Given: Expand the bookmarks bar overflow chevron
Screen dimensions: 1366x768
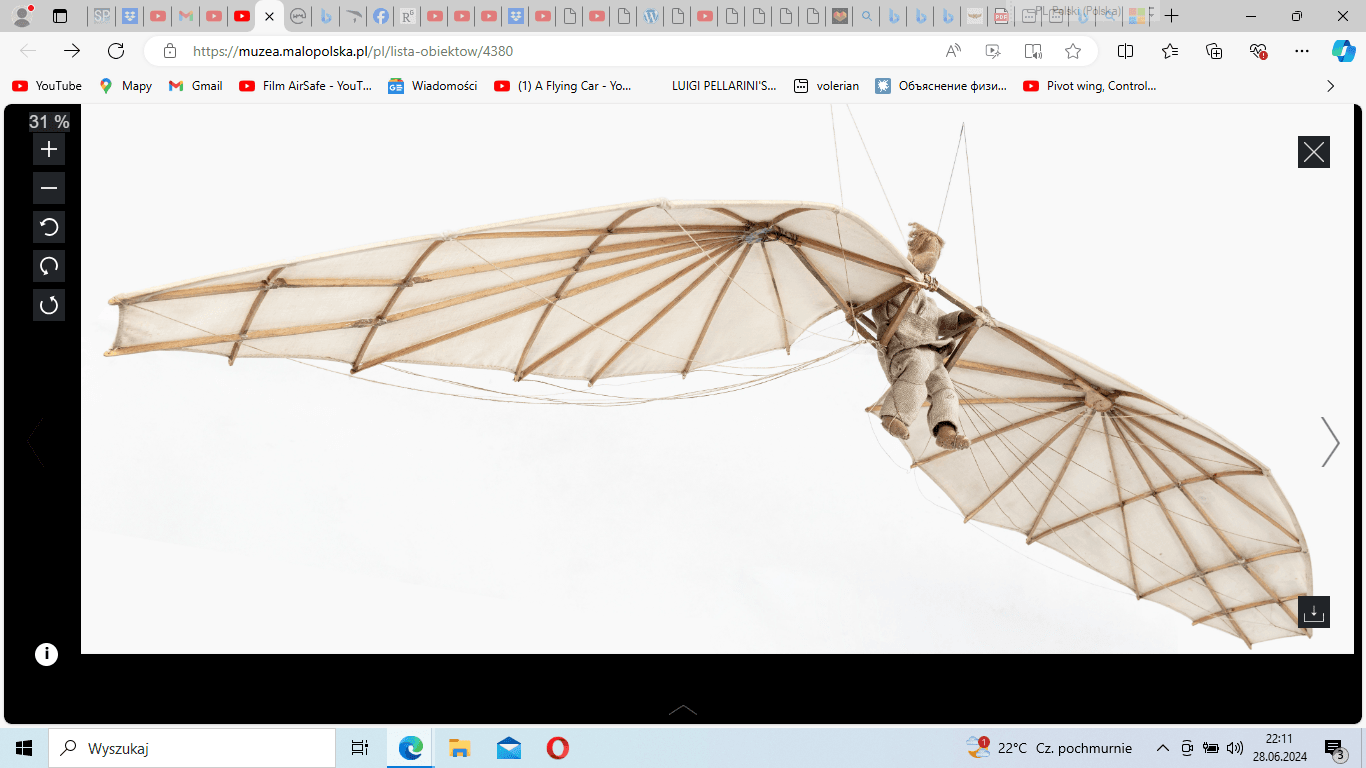Looking at the screenshot, I should pyautogui.click(x=1330, y=86).
